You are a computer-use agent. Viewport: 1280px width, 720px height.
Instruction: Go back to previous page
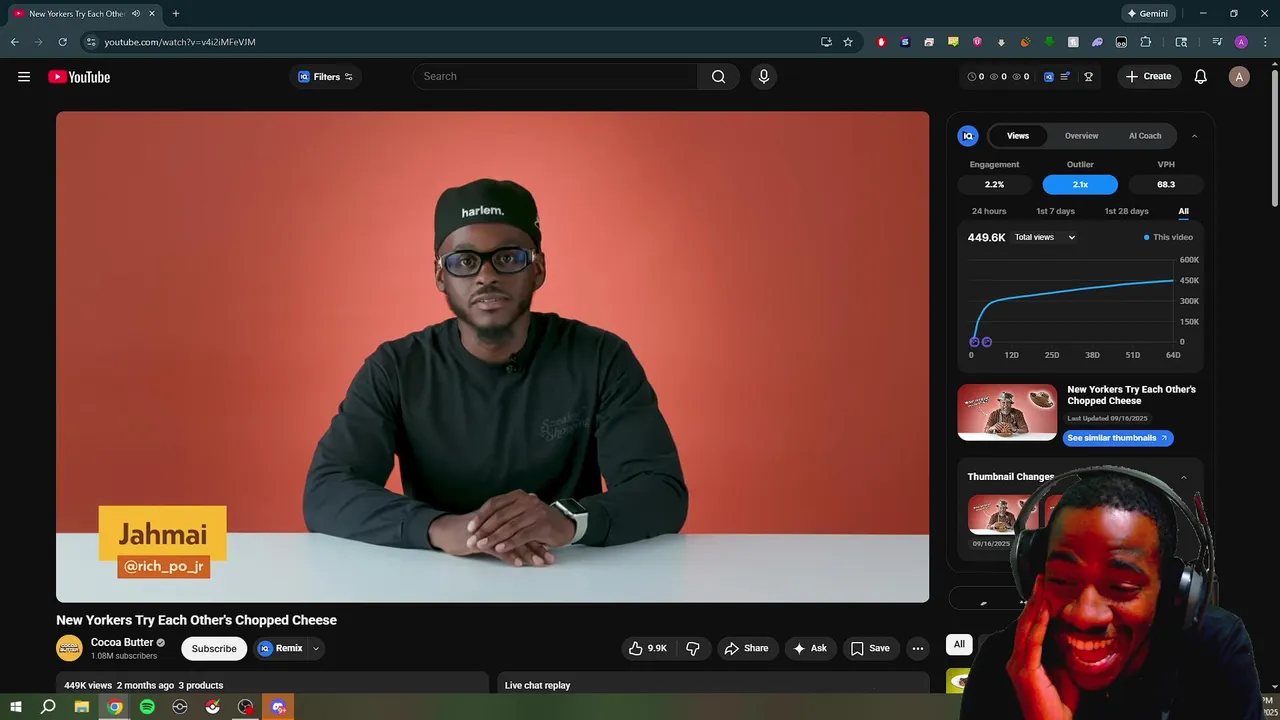point(14,42)
